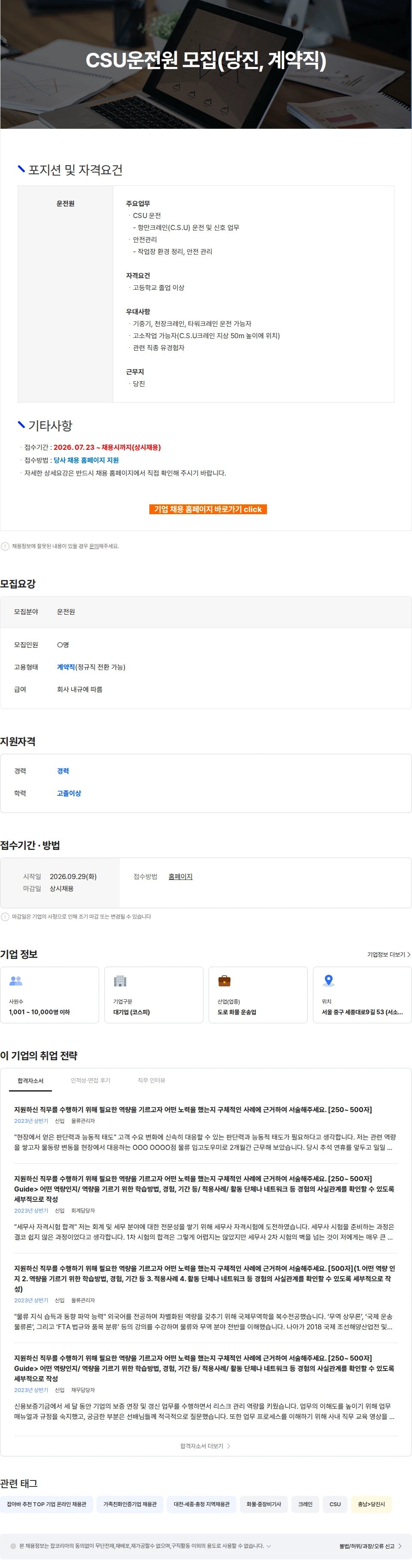
Task: Select tag 대전·세종·충청 지역채용관
Action: coord(201,1504)
